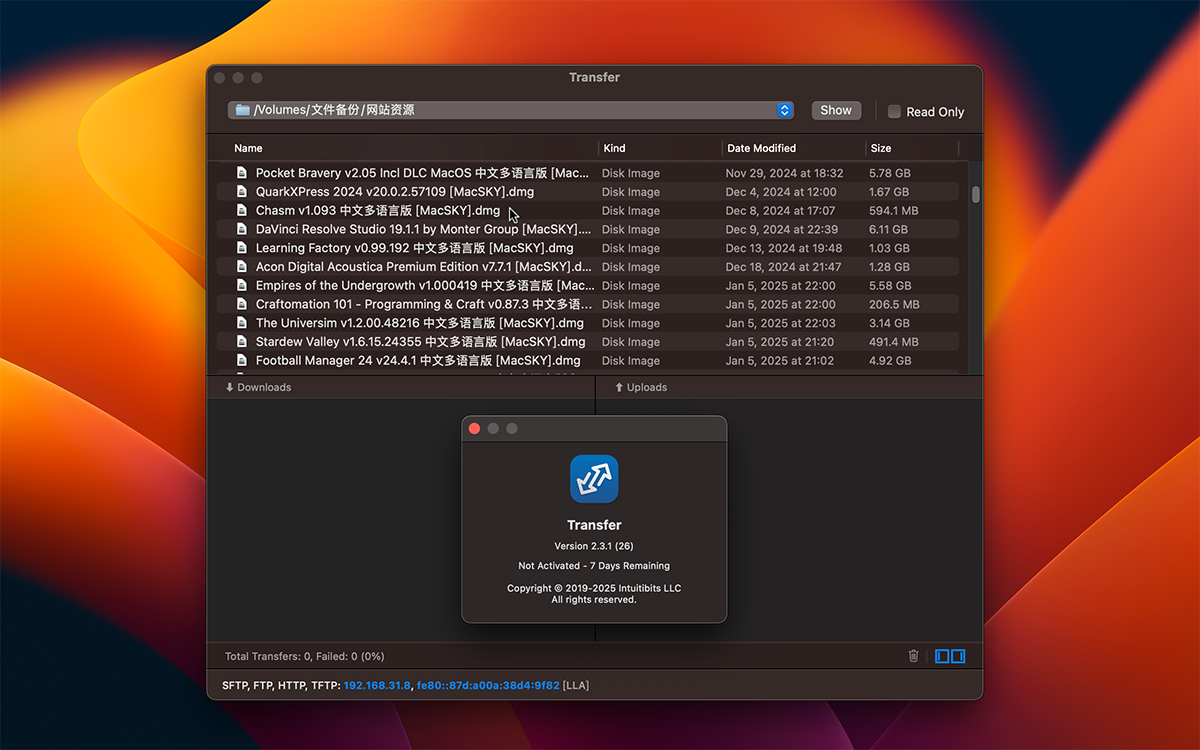Toggle the right uploads pane icon
The width and height of the screenshot is (1200, 750).
(958, 656)
